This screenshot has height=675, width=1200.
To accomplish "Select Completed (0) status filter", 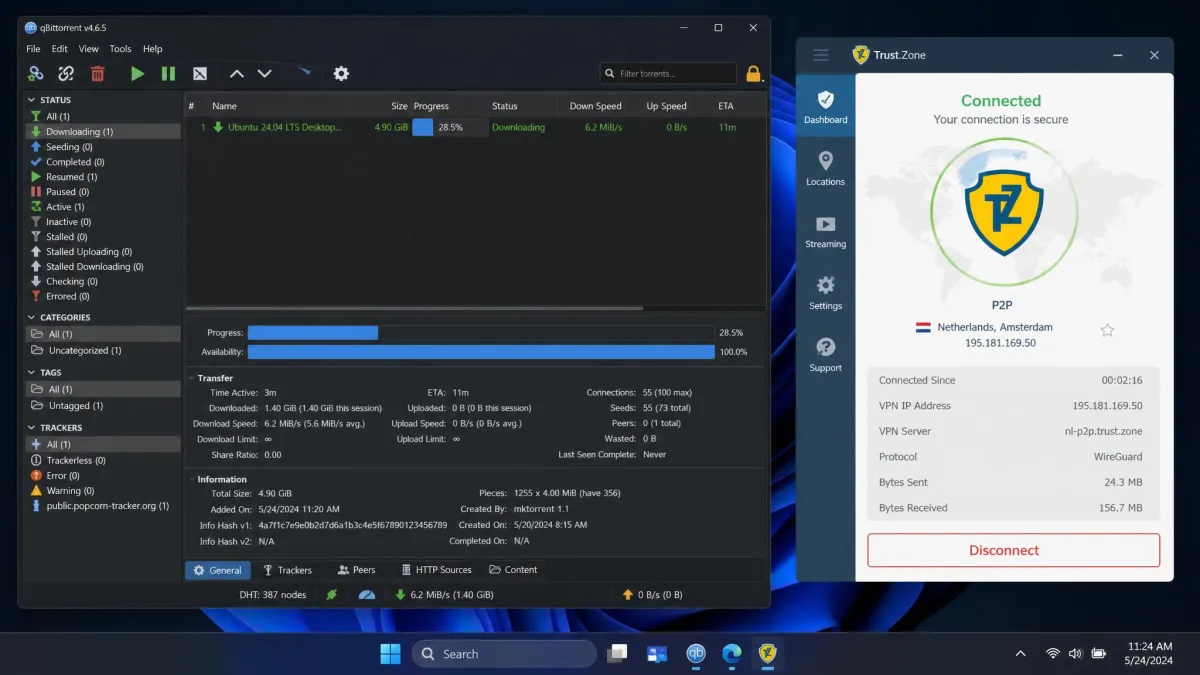I will [103, 162].
